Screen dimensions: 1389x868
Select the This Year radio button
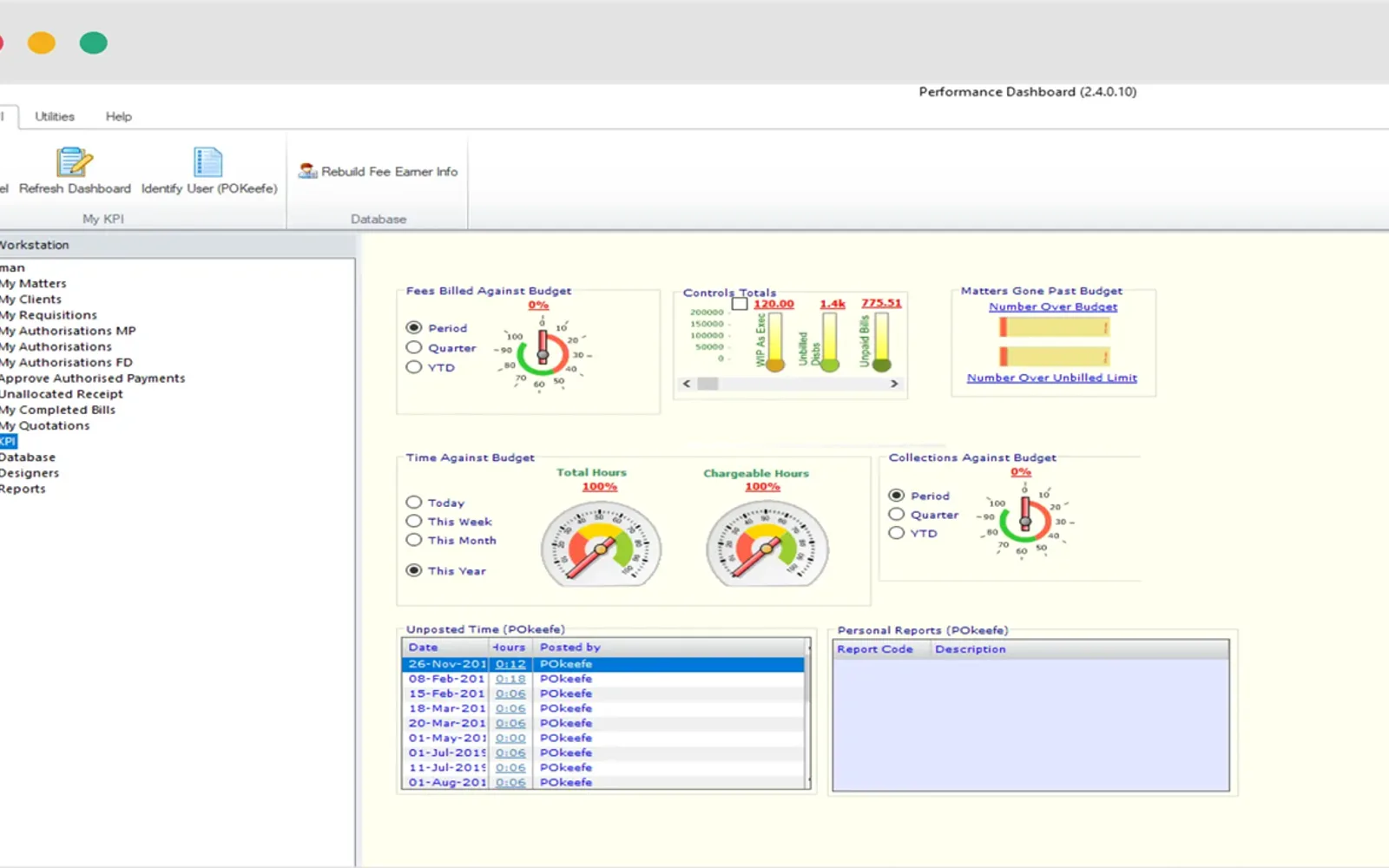[414, 570]
